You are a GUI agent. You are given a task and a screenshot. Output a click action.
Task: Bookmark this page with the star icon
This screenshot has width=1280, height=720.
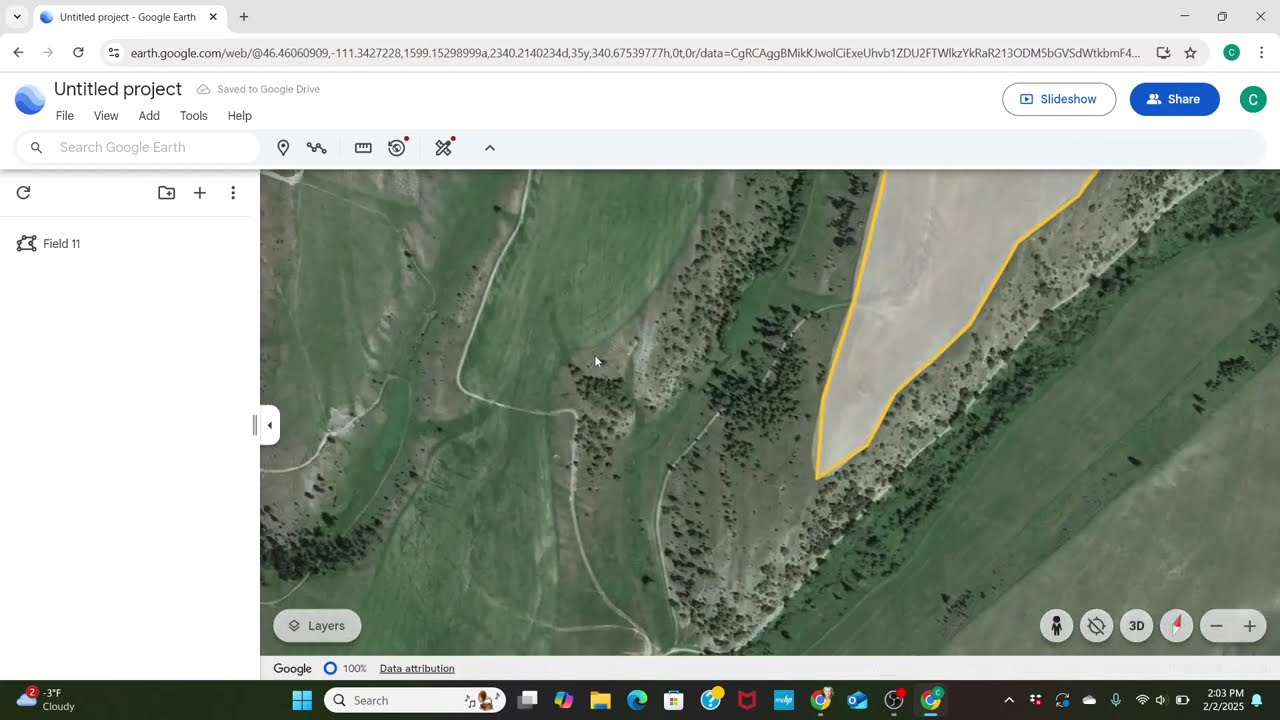(x=1190, y=53)
